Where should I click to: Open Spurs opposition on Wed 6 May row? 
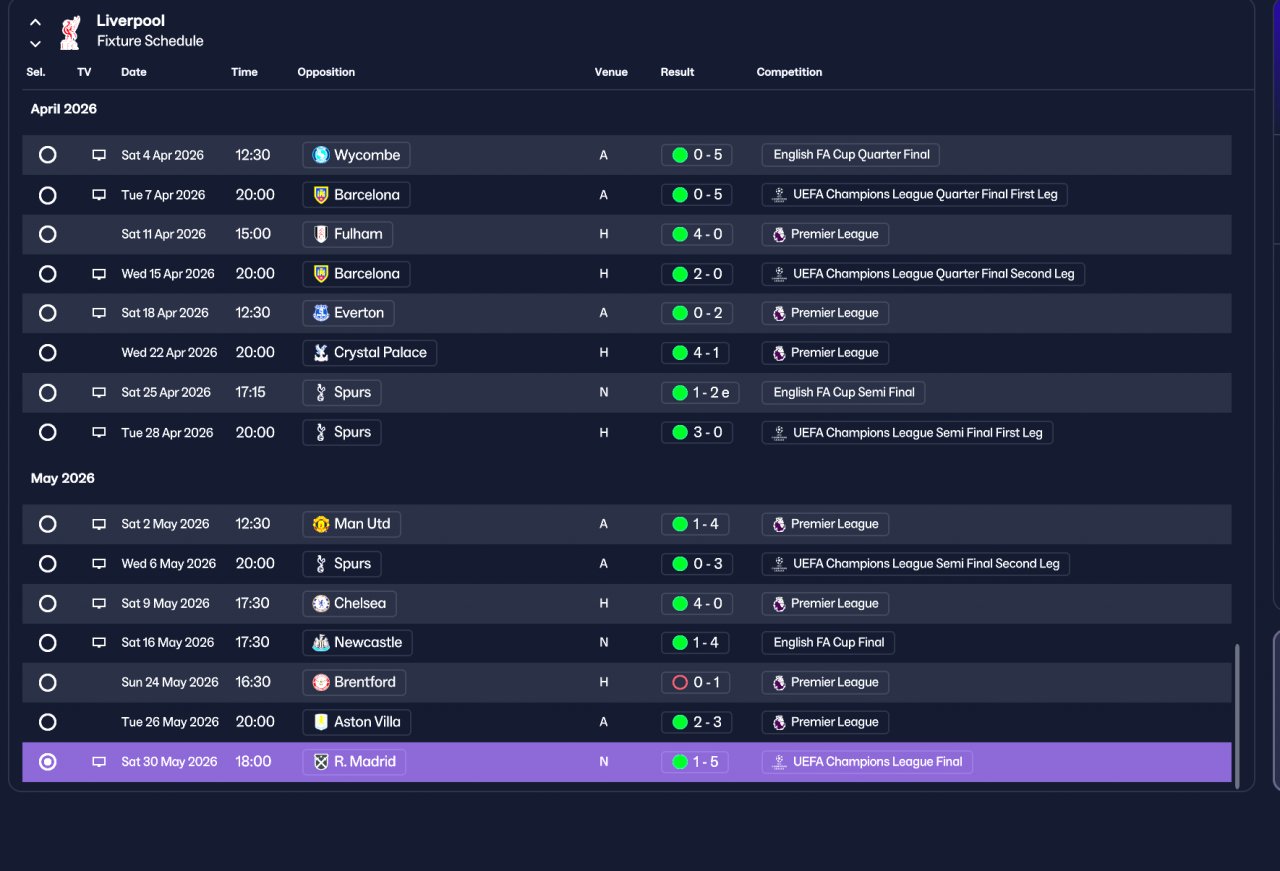341,564
